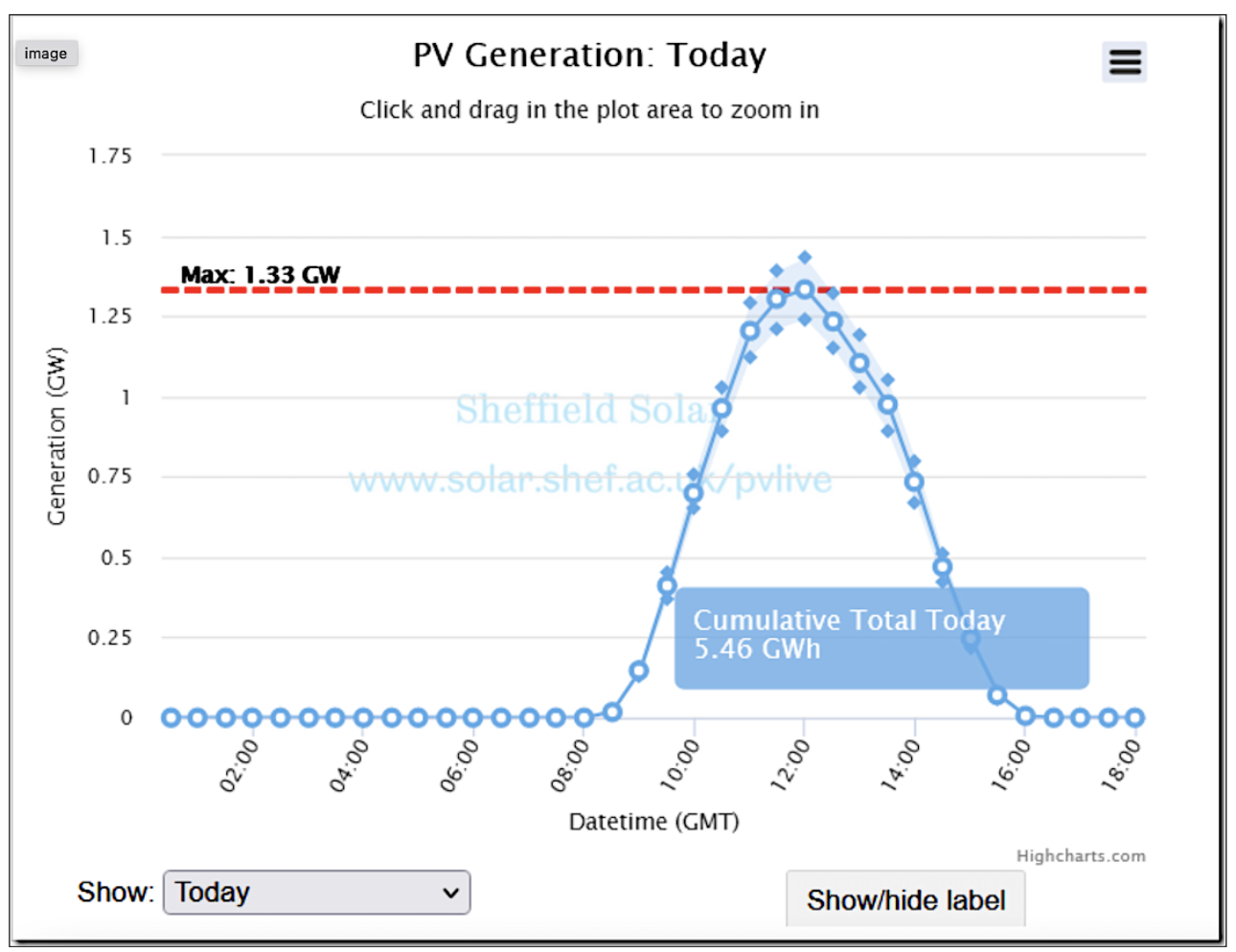
Task: Click the data point at 16:00
Action: [x=1025, y=715]
